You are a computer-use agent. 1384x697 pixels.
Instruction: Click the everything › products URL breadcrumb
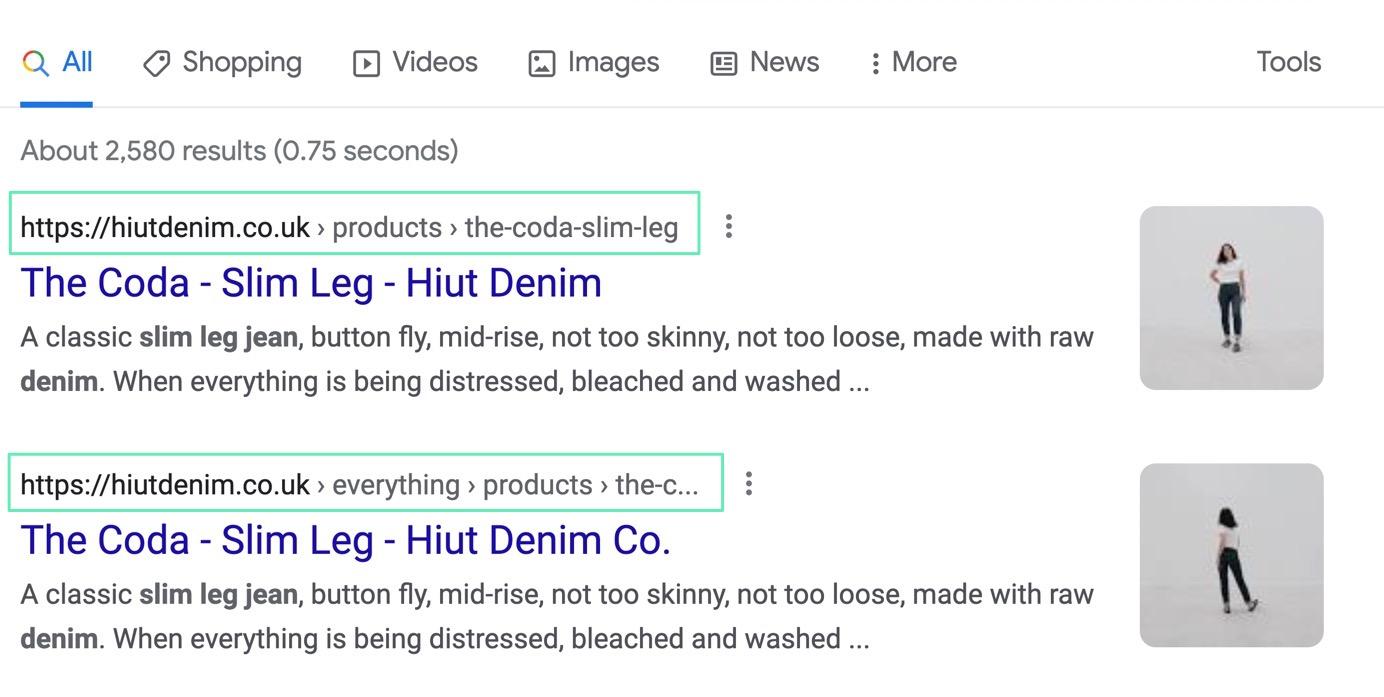(359, 484)
